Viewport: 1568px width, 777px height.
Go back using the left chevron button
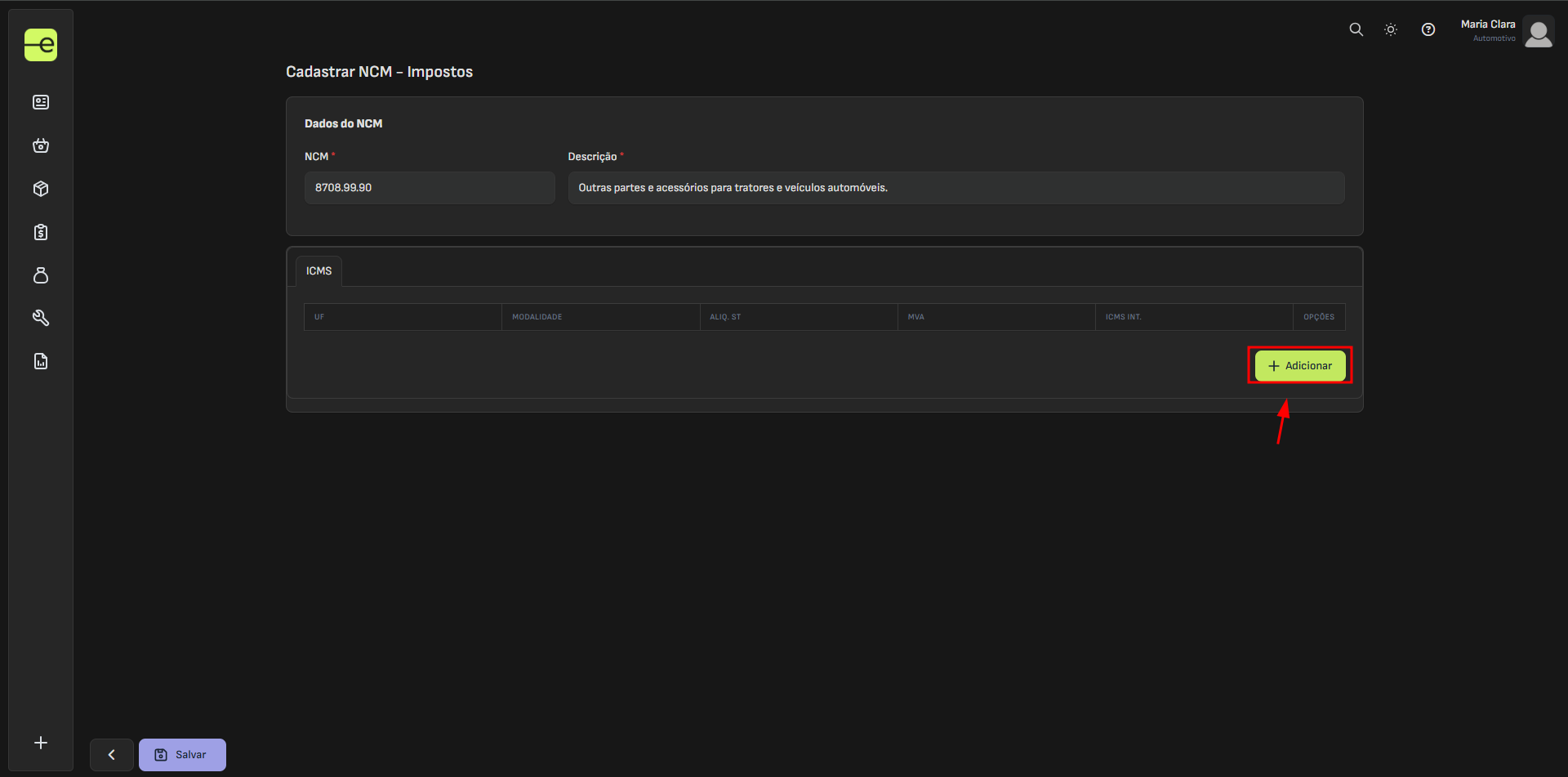pyautogui.click(x=112, y=755)
